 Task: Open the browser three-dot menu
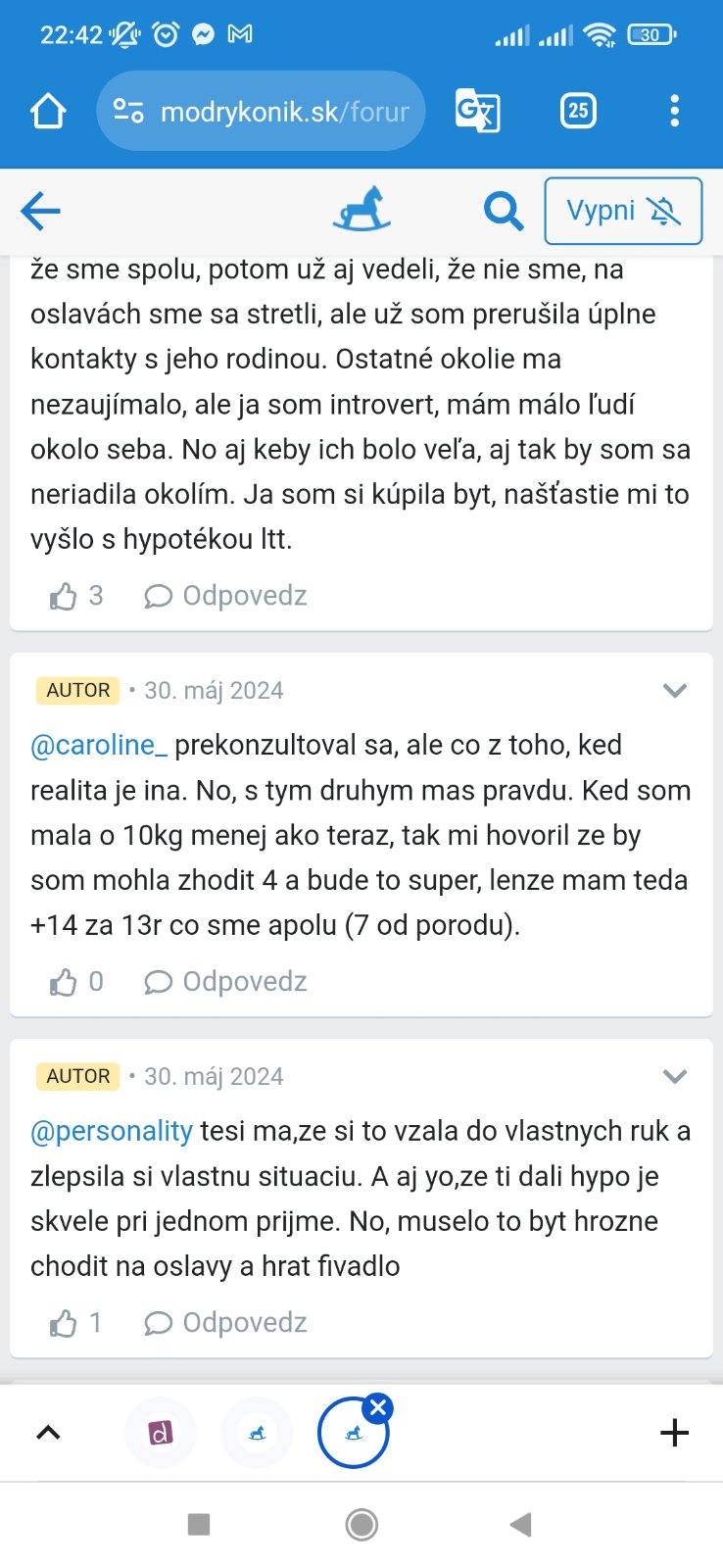point(674,111)
